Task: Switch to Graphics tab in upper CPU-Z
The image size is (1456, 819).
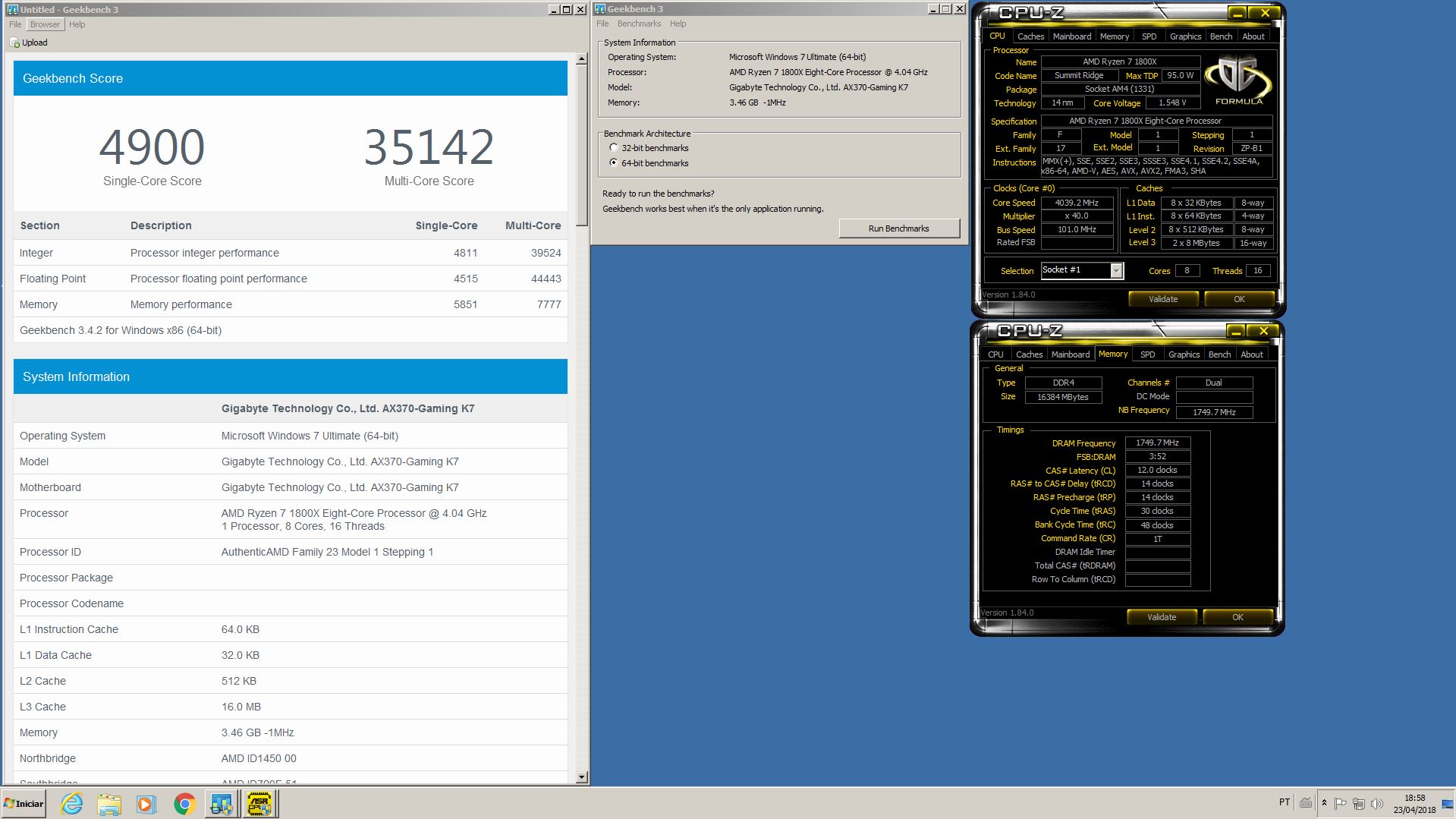Action: tap(1185, 36)
